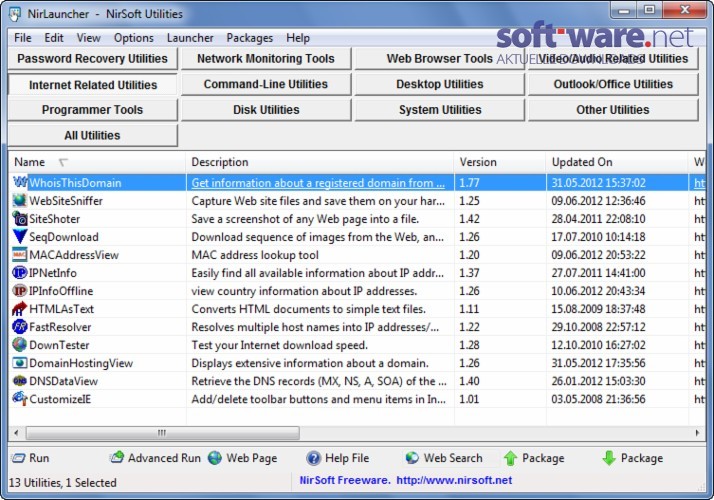This screenshot has height=500, width=714.
Task: Click SiteShoter version value 1.42
Action: pos(469,219)
